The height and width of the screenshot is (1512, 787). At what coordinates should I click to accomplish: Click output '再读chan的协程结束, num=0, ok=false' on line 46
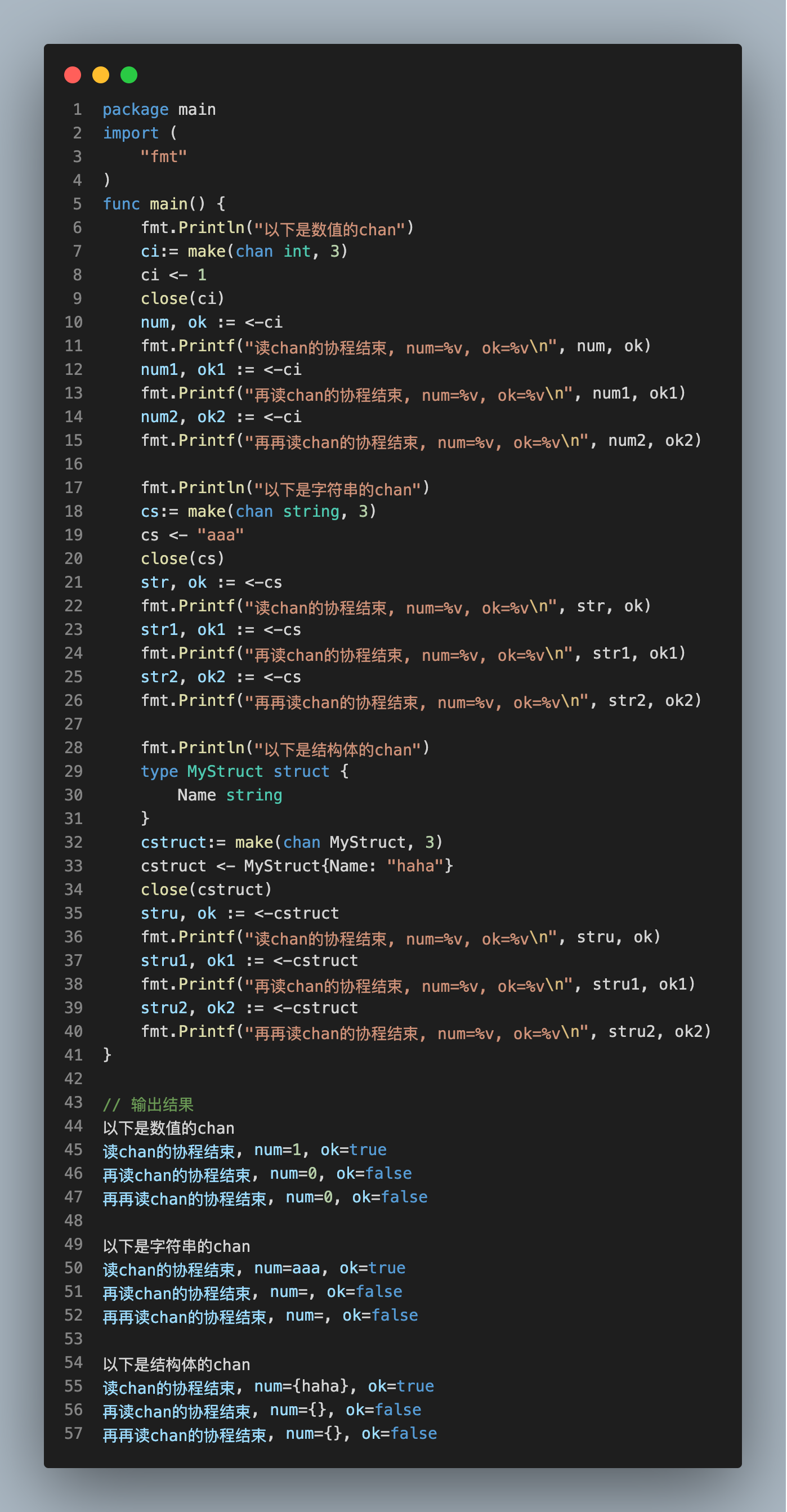click(258, 1174)
